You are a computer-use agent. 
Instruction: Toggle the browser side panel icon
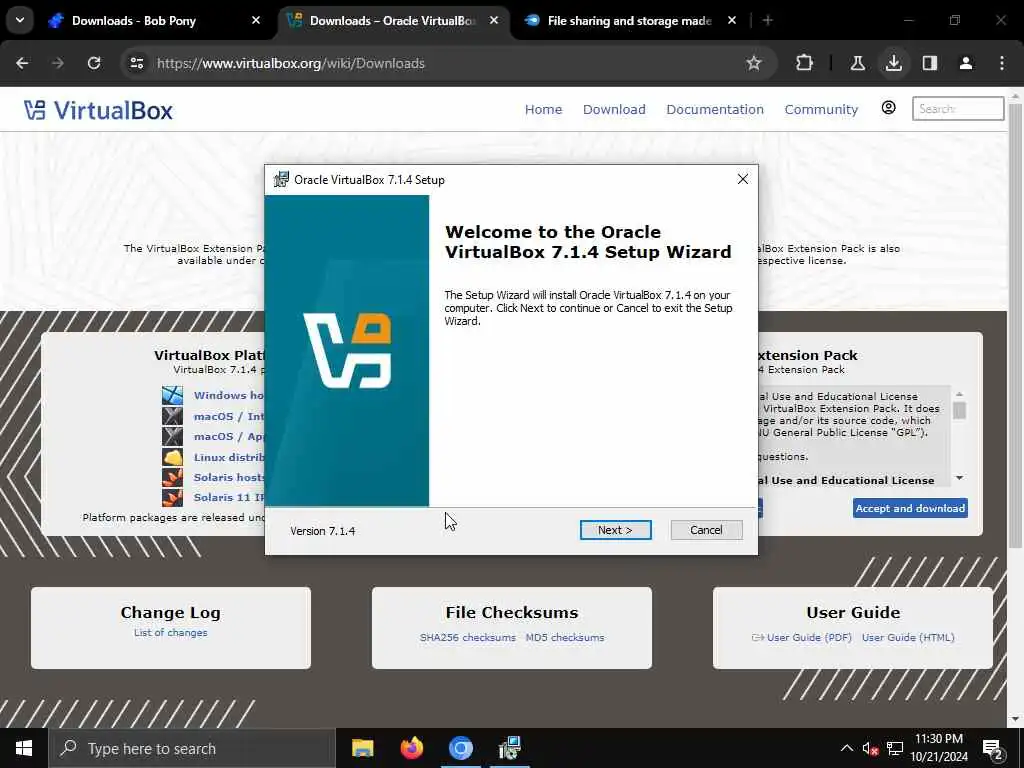(929, 63)
